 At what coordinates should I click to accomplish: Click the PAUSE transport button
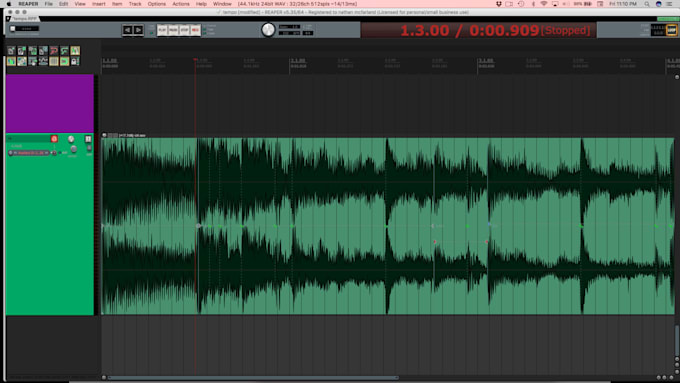(173, 30)
